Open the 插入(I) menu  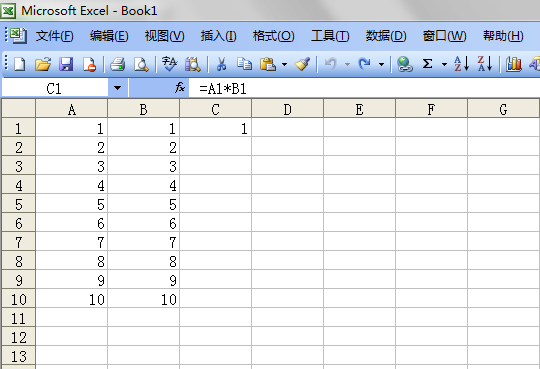pos(218,36)
